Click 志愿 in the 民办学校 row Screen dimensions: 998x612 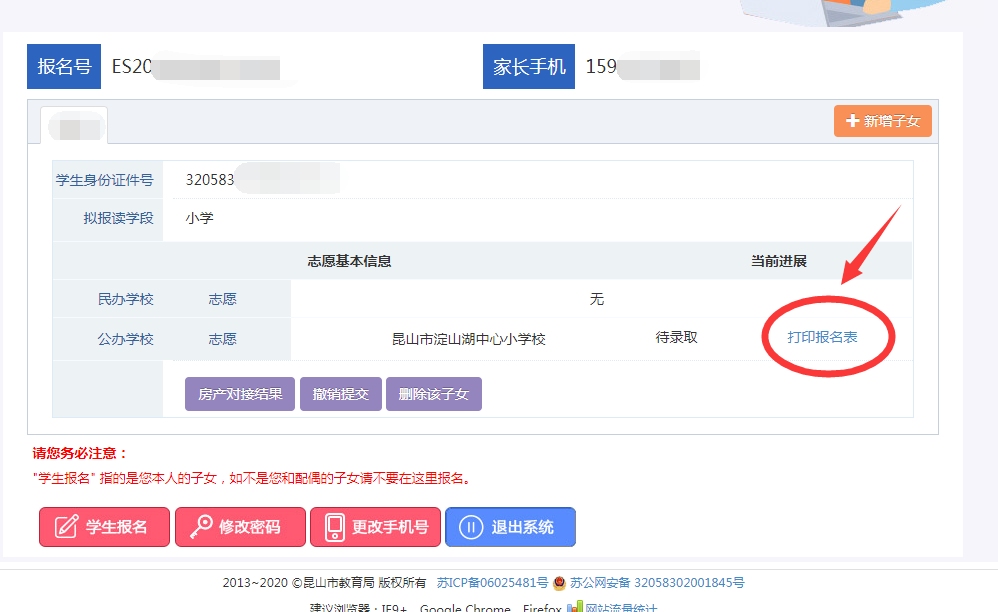pos(222,299)
